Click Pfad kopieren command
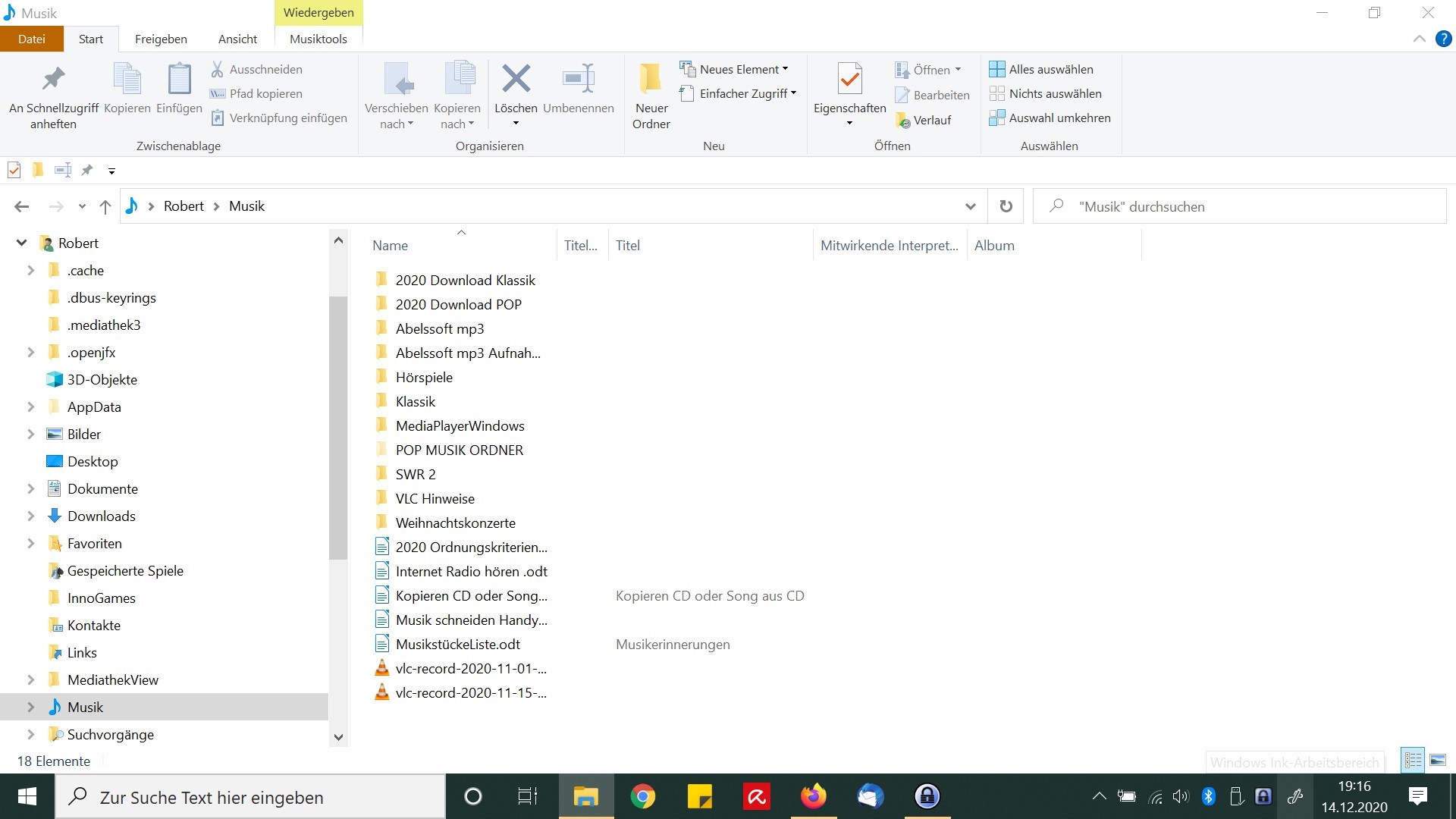Viewport: 1456px width, 819px height. [x=256, y=93]
